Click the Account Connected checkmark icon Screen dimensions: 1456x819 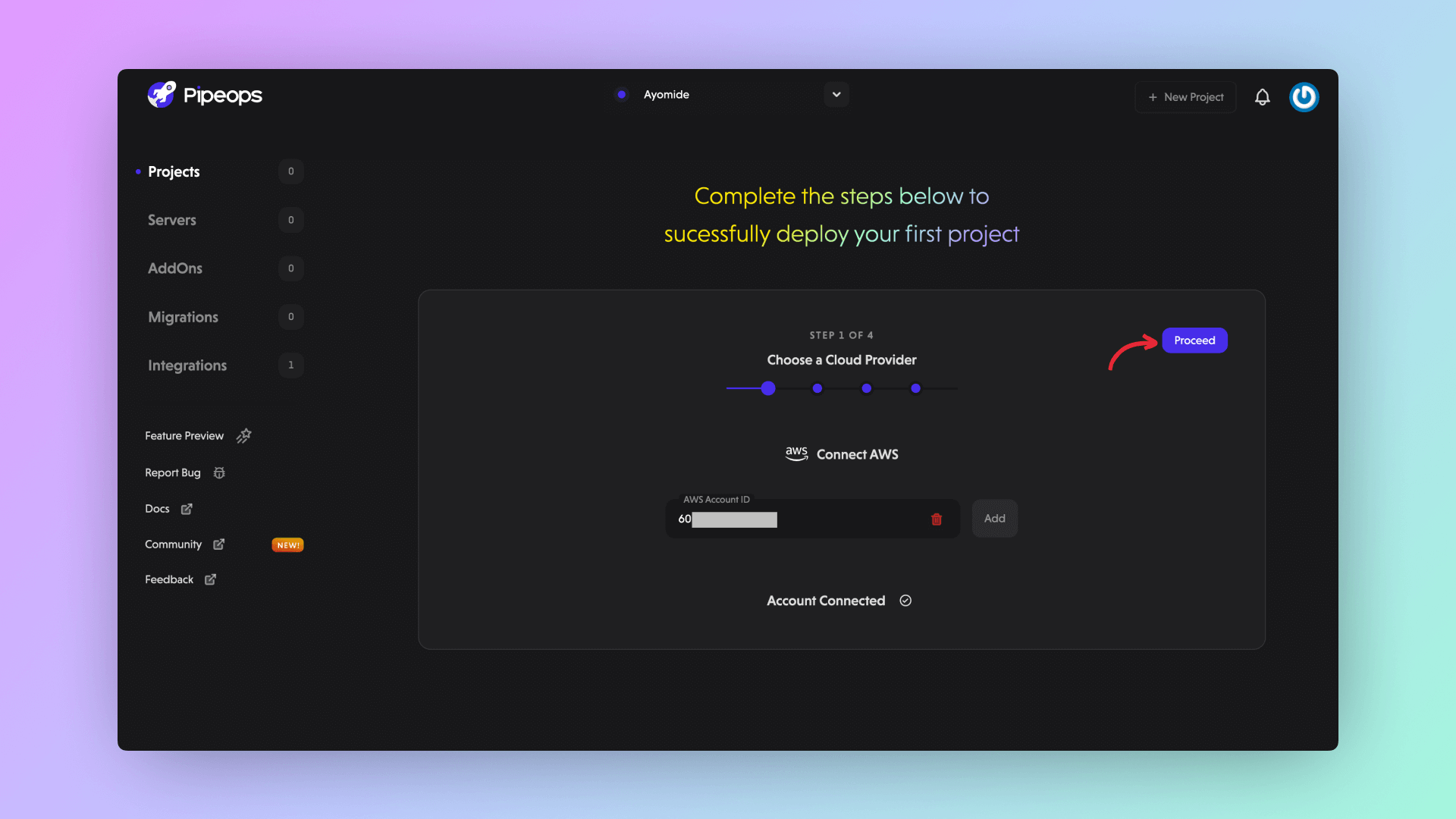tap(905, 600)
